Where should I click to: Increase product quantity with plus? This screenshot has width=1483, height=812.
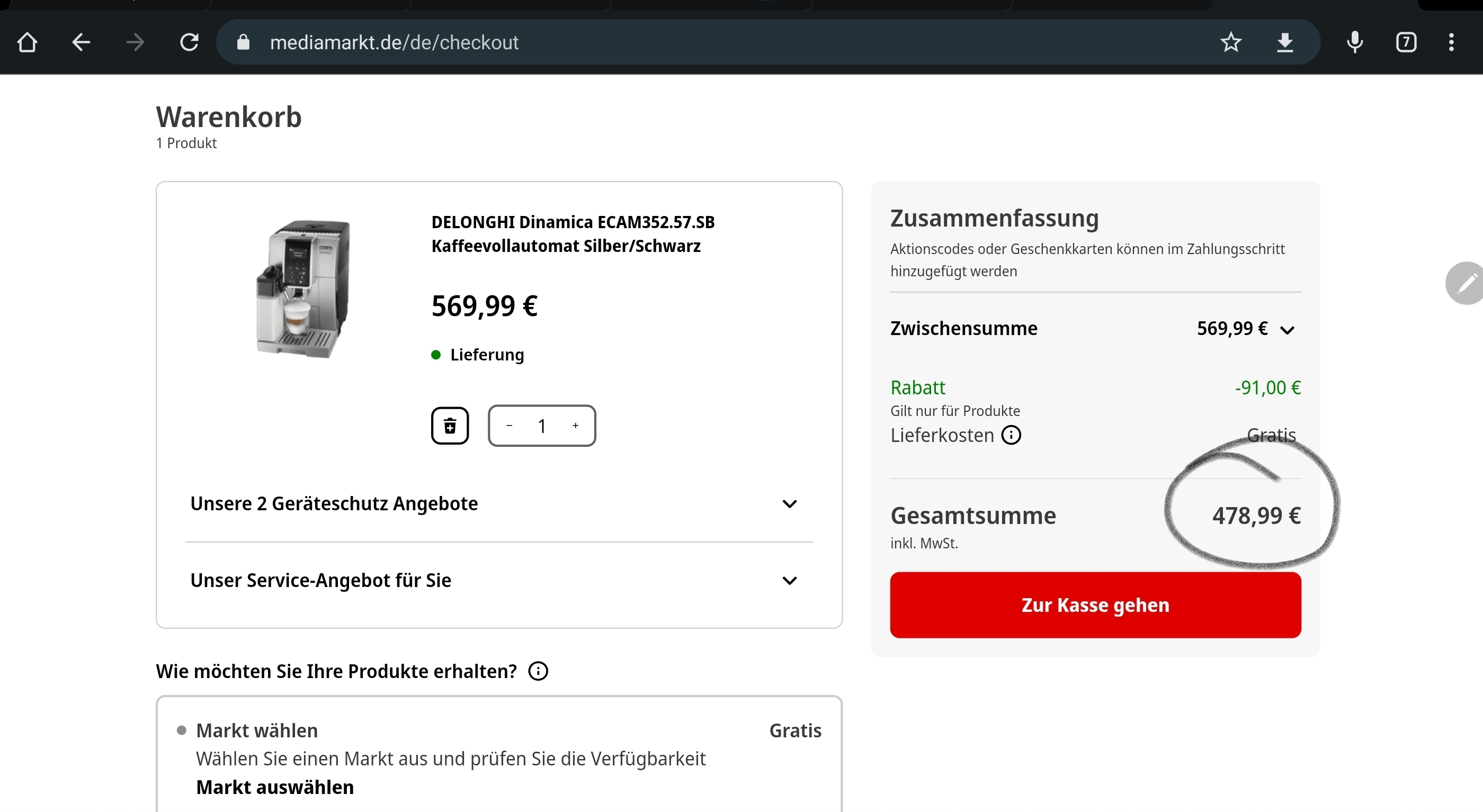575,426
